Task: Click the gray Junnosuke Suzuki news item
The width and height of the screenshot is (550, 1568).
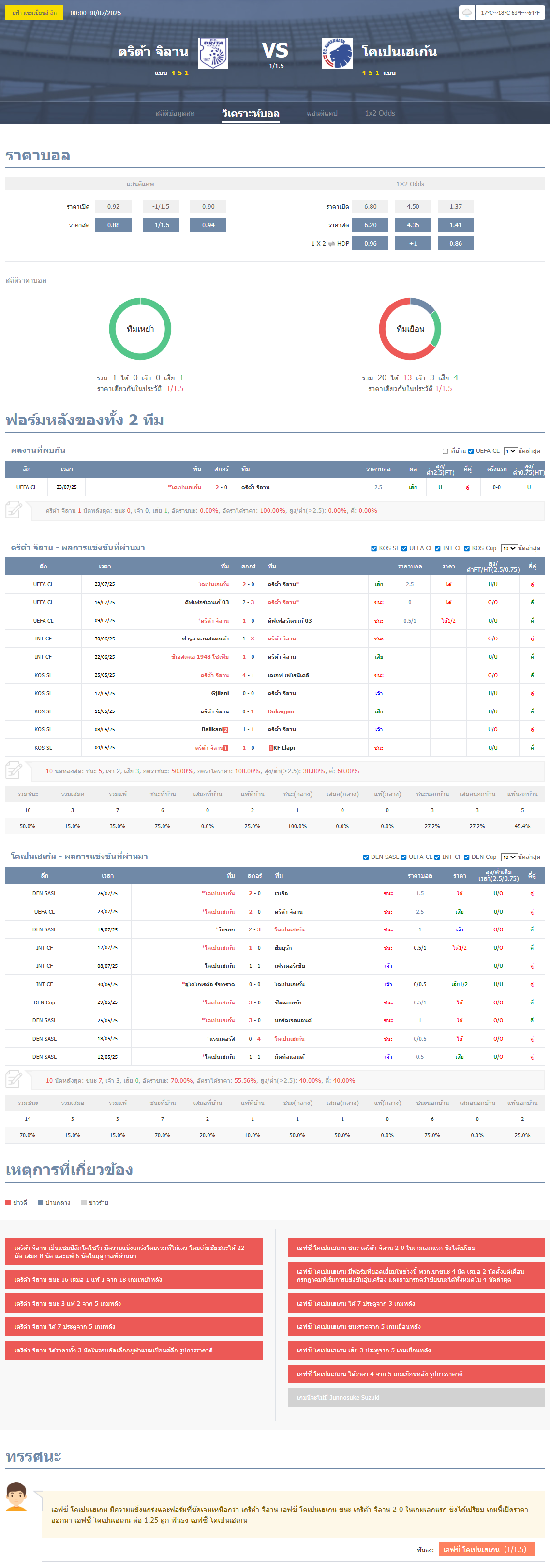Action: point(416,1397)
